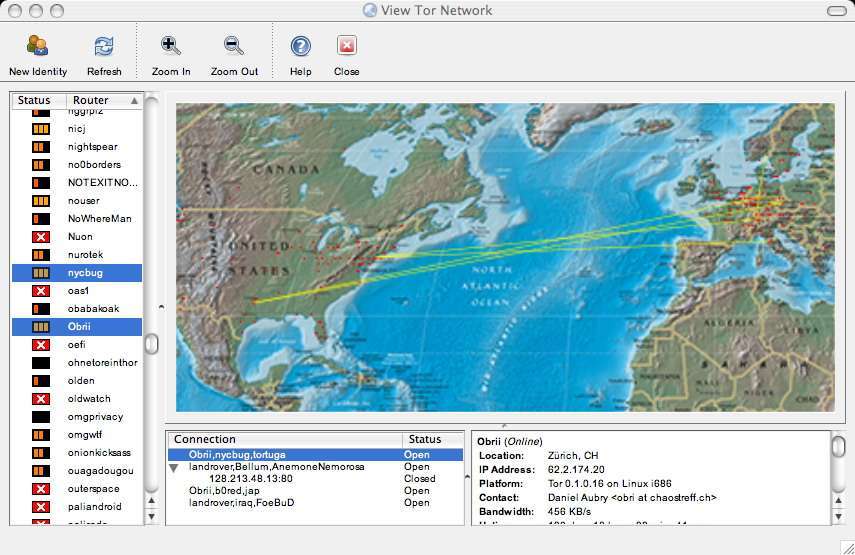This screenshot has height=555, width=855.
Task: Click the offline icon beside oldwatch
Action: [x=41, y=399]
